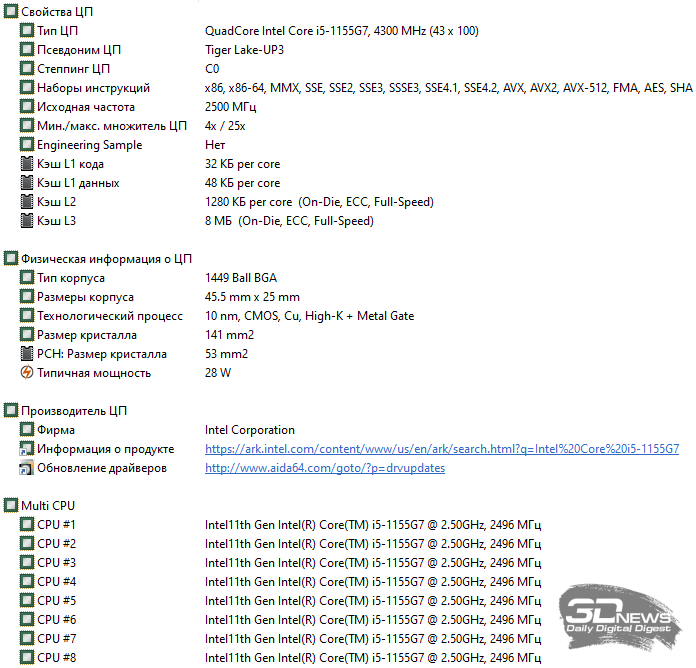Click the 28 W typical power value
The width and height of the screenshot is (696, 668).
coord(218,373)
